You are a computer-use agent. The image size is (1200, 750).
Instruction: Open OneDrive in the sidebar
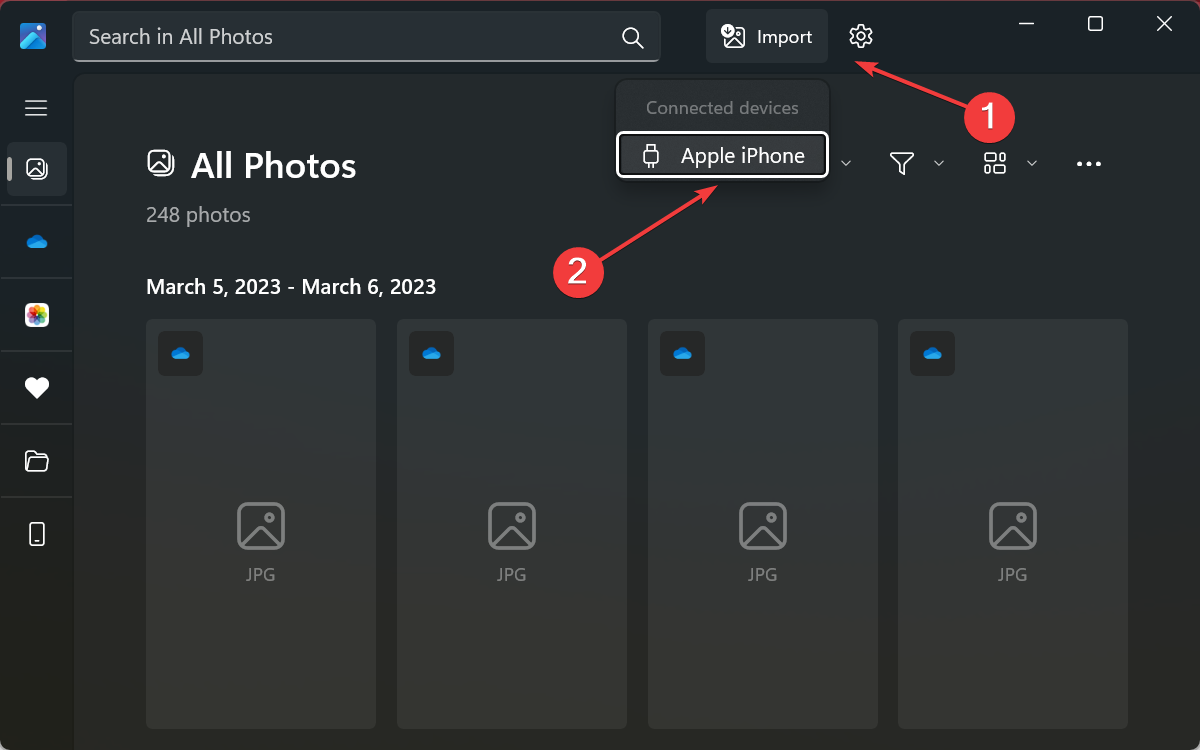click(x=37, y=242)
